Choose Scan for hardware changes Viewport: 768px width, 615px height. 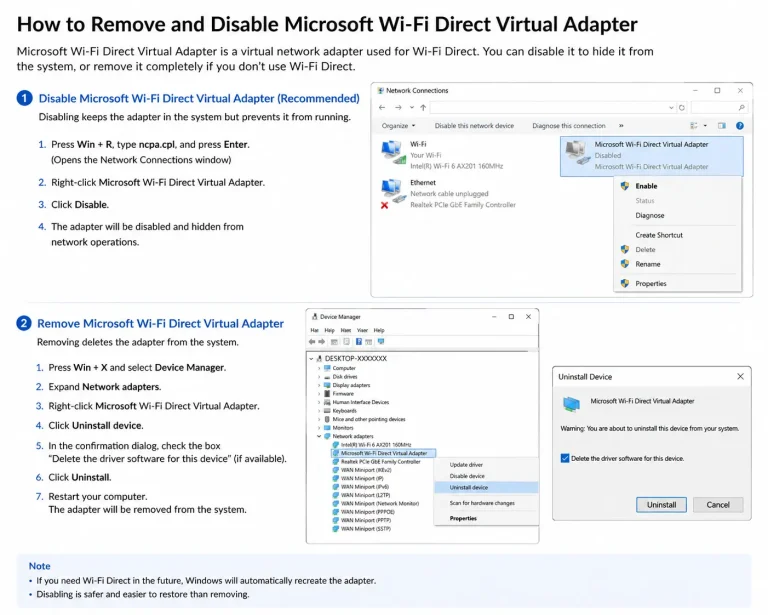point(486,503)
